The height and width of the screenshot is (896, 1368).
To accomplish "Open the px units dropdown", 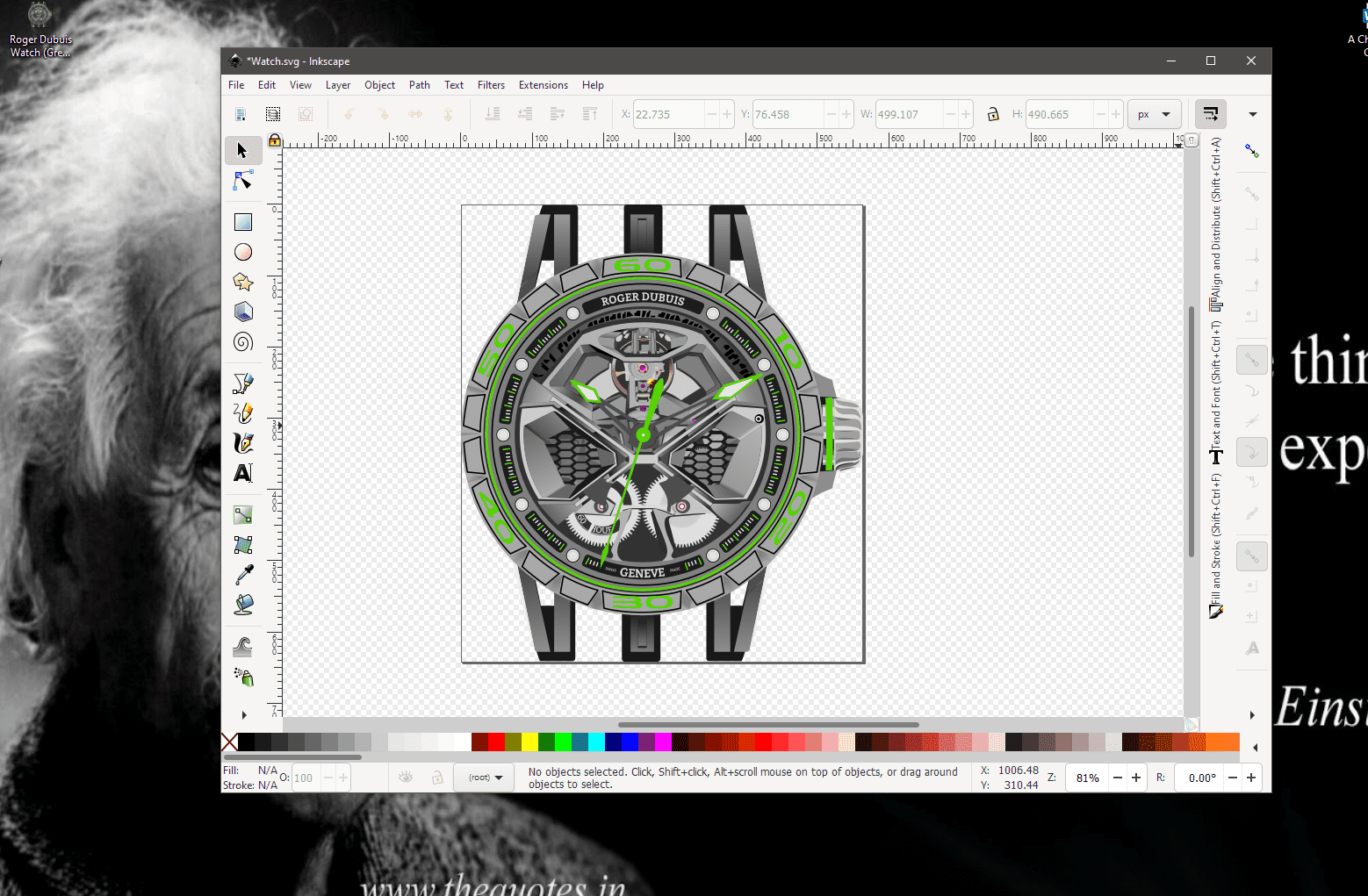I will (1155, 114).
